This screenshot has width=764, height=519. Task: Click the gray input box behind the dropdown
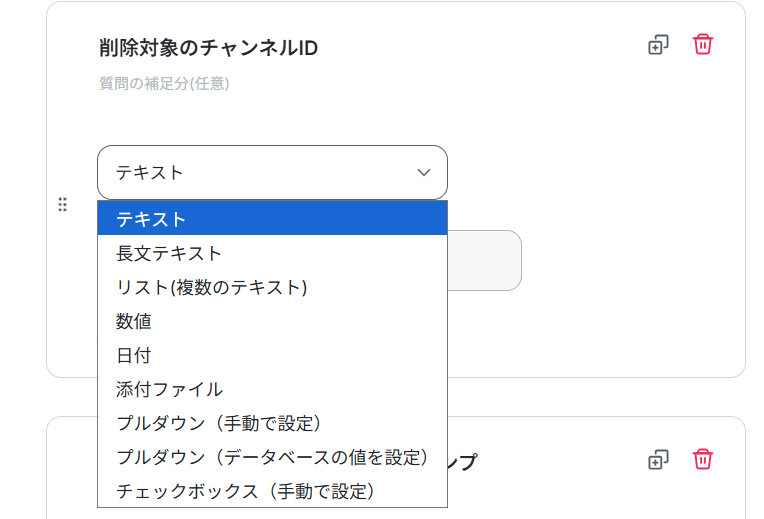484,260
